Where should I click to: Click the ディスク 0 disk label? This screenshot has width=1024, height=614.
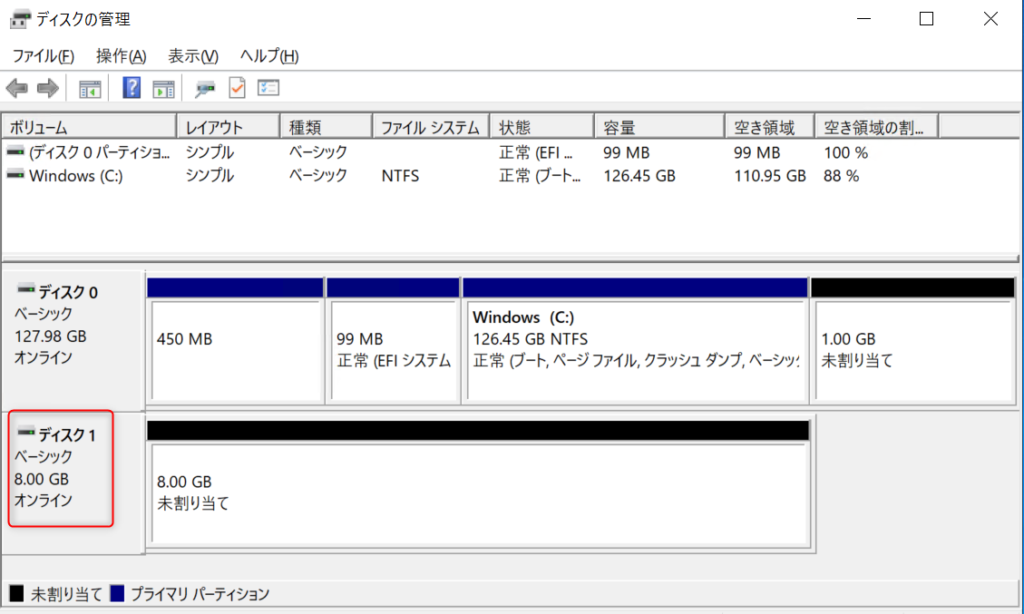(68, 292)
